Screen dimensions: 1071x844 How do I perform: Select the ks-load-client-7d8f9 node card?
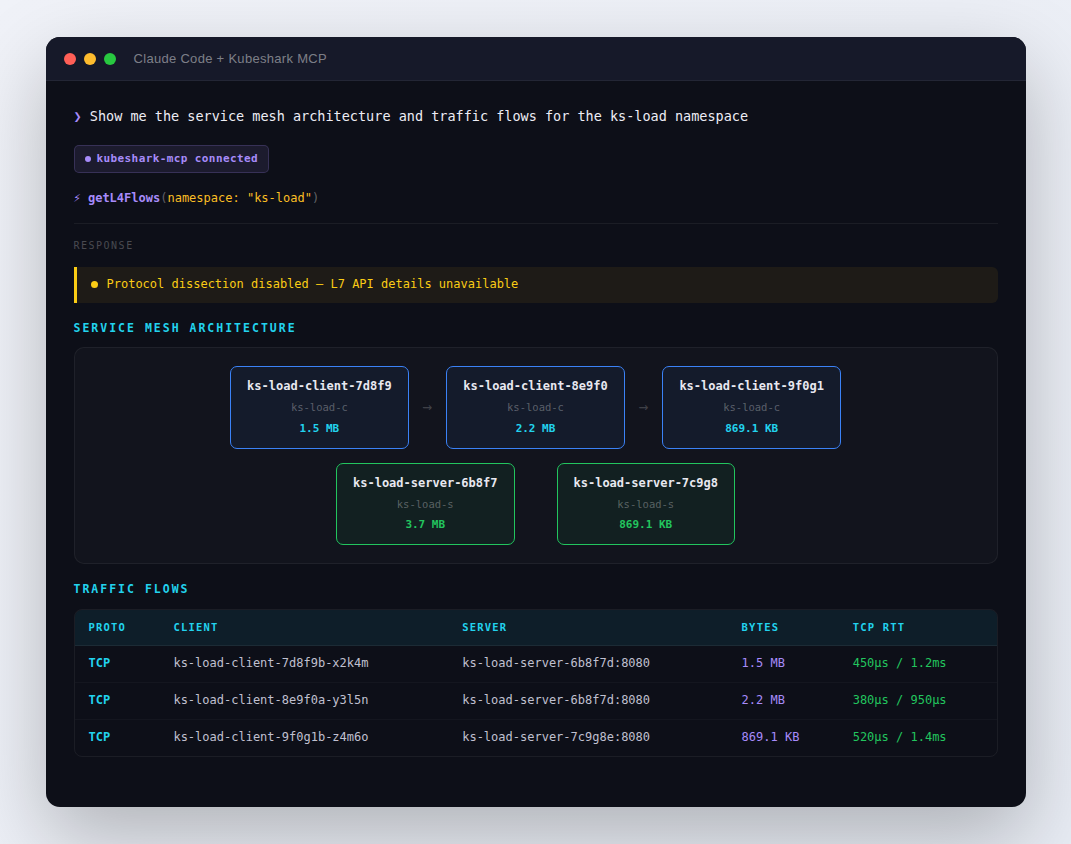[x=320, y=407]
